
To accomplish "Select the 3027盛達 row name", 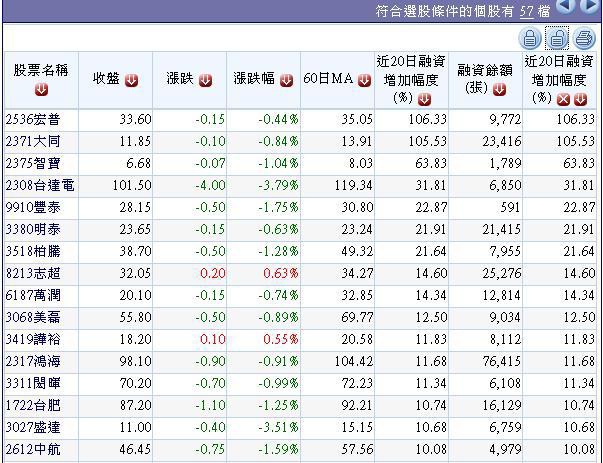I will [33, 427].
